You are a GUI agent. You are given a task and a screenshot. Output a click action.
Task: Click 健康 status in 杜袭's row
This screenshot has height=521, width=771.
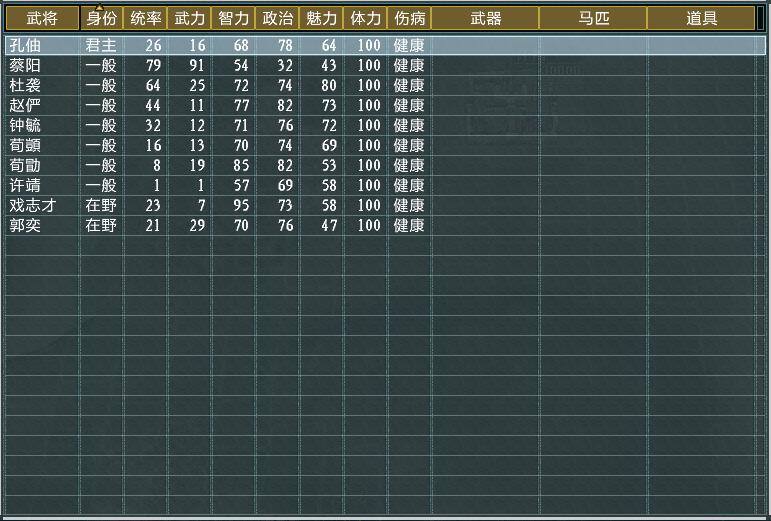[x=409, y=86]
